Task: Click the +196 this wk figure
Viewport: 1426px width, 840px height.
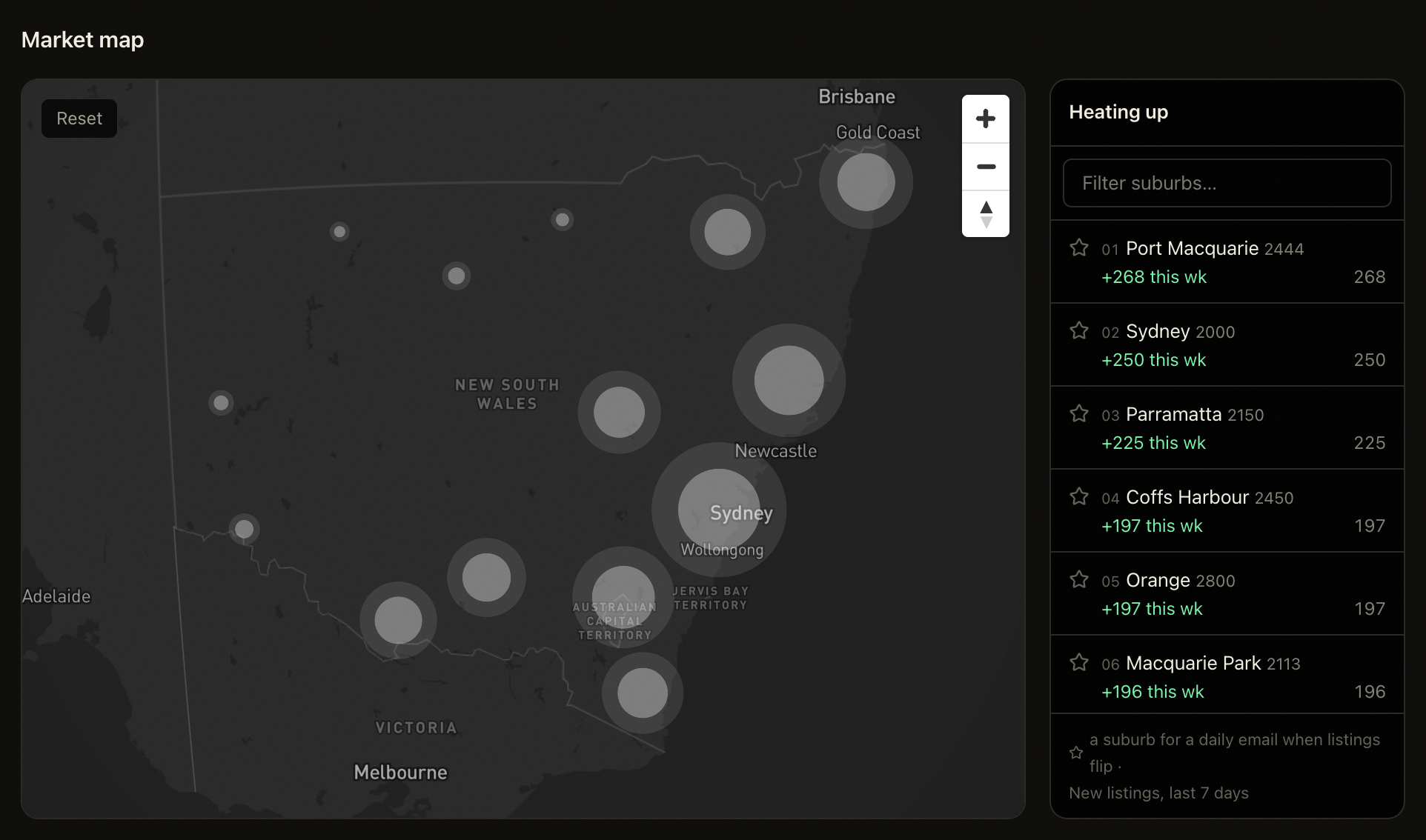Action: [1153, 692]
